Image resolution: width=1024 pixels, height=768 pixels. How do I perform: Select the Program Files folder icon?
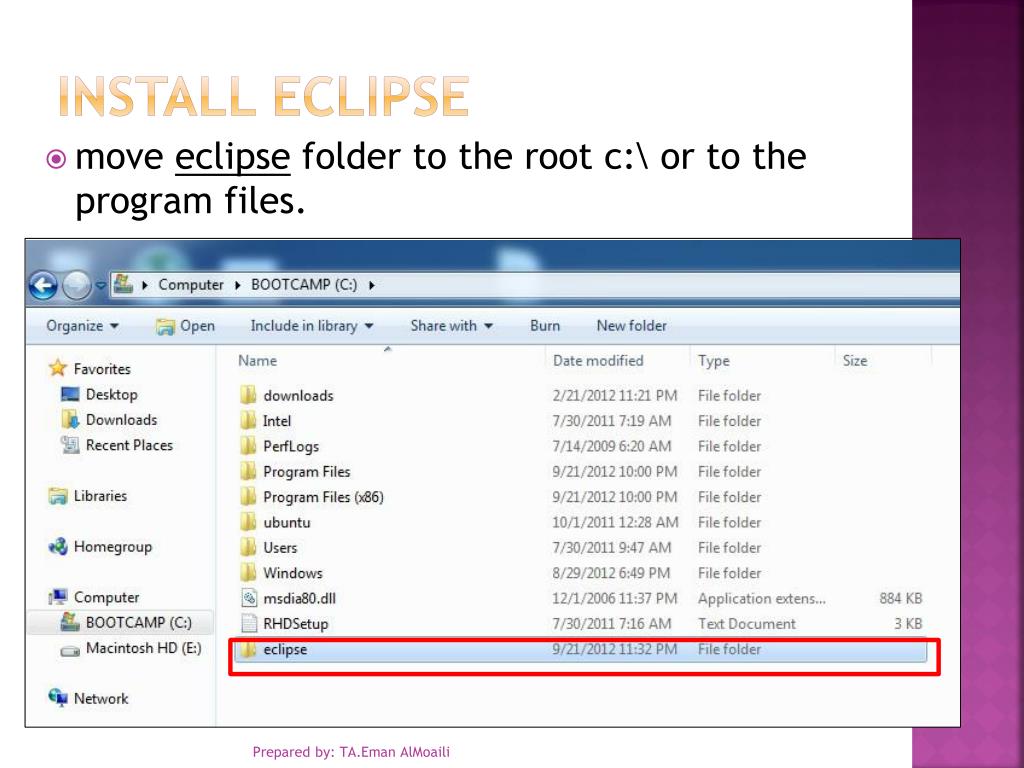[x=248, y=472]
